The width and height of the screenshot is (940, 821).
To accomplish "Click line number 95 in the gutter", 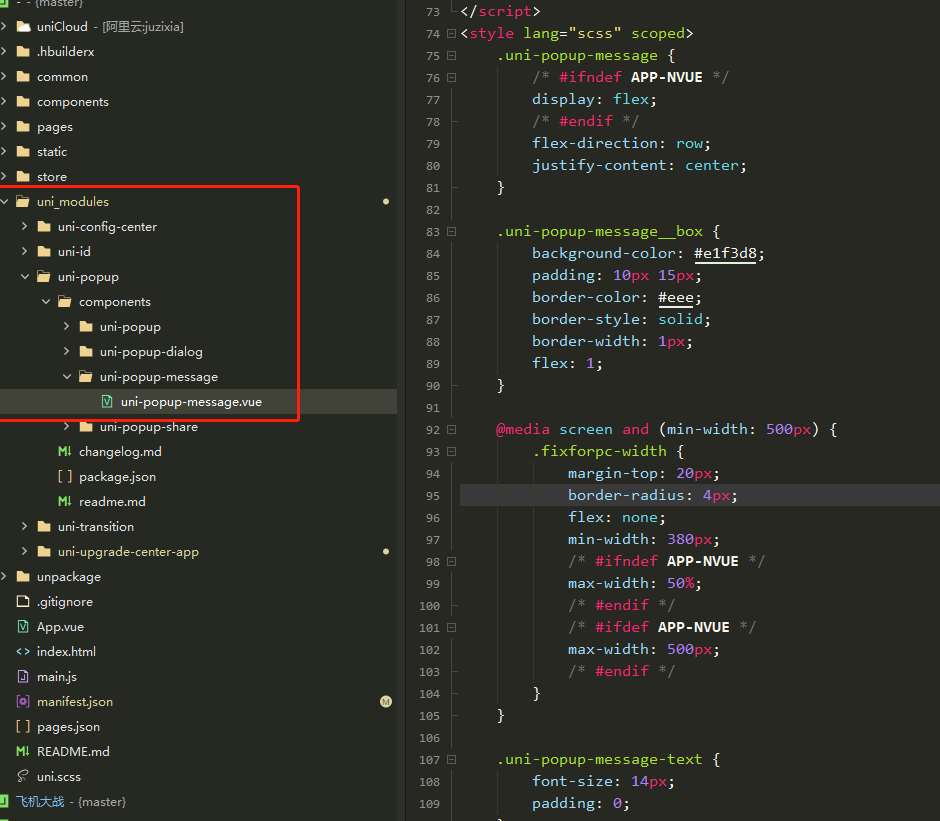I will (431, 496).
